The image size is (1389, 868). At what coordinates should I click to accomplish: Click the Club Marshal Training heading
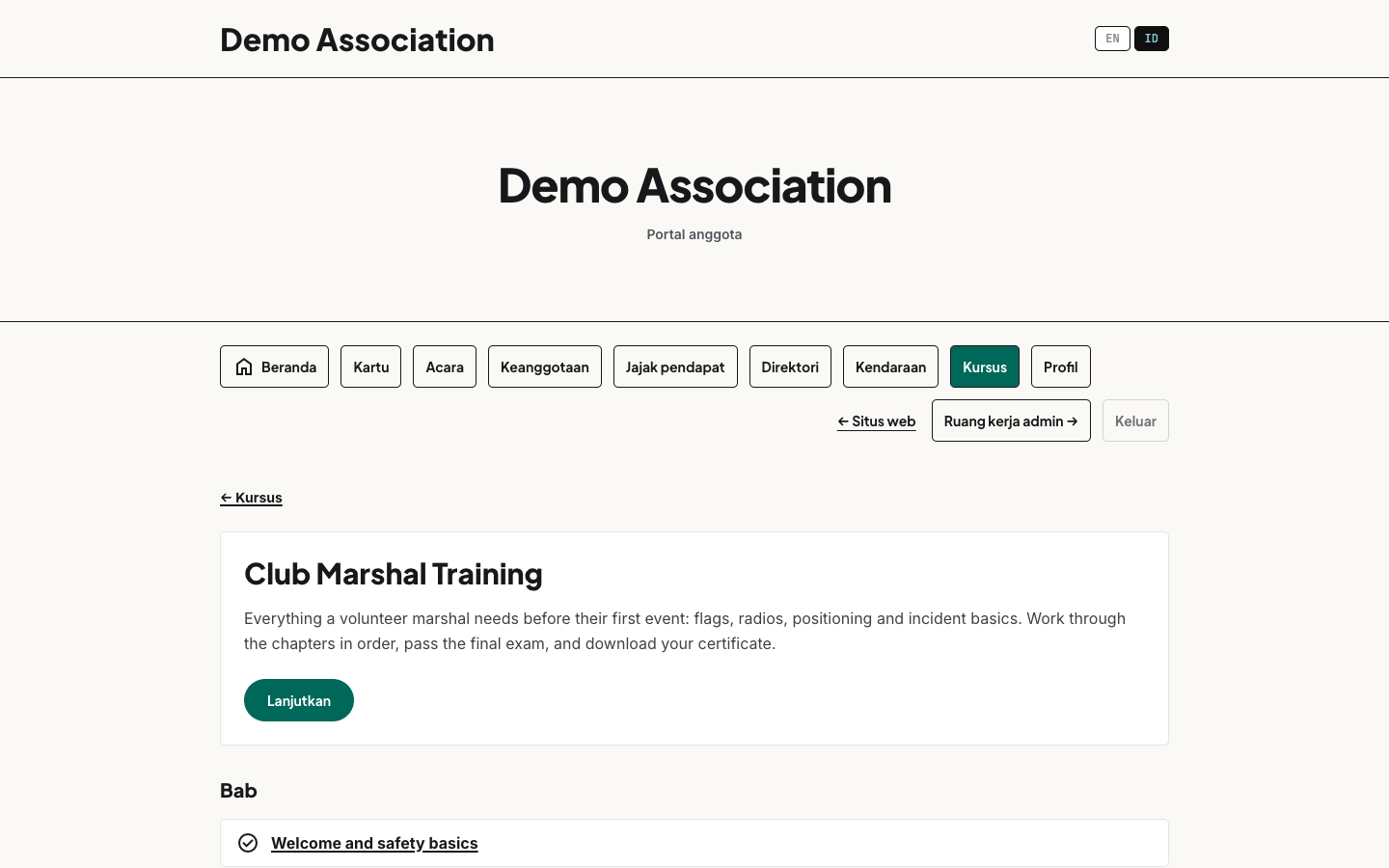394,574
